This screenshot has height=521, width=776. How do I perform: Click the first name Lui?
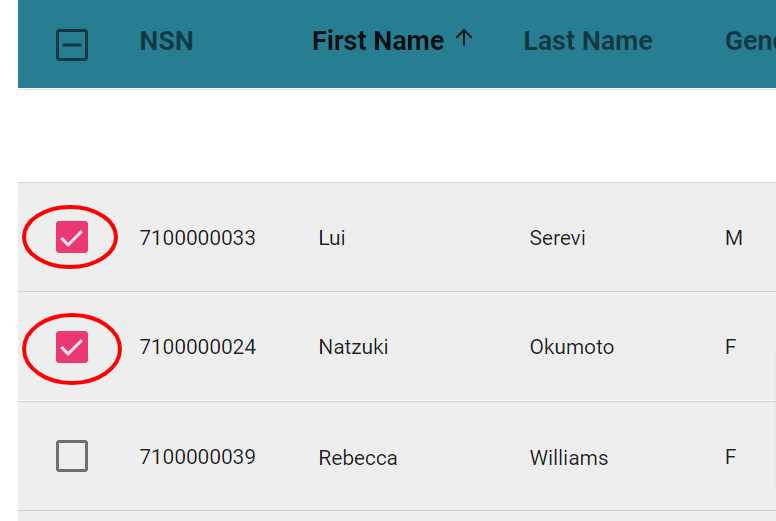(332, 238)
